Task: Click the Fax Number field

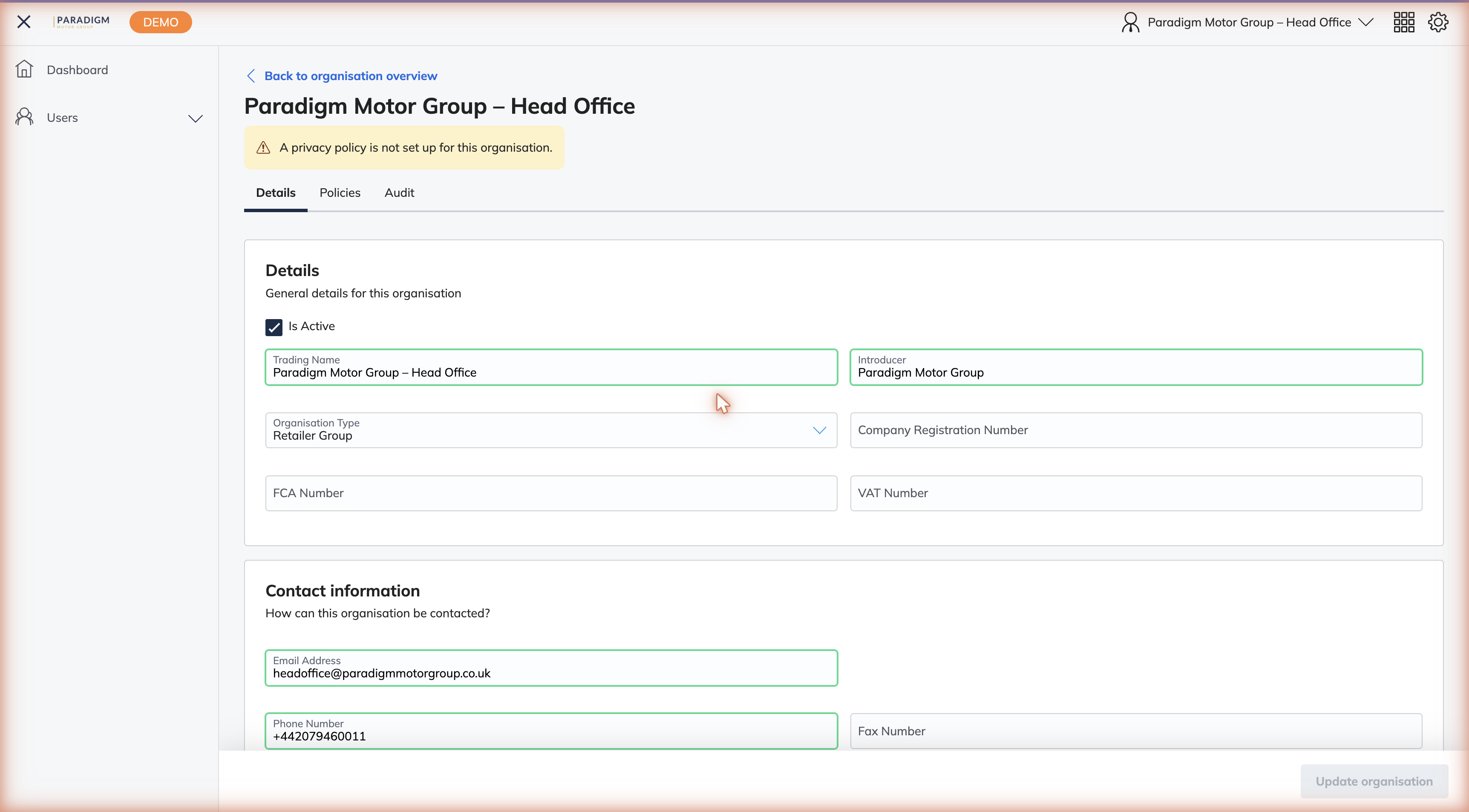Action: 1136,731
